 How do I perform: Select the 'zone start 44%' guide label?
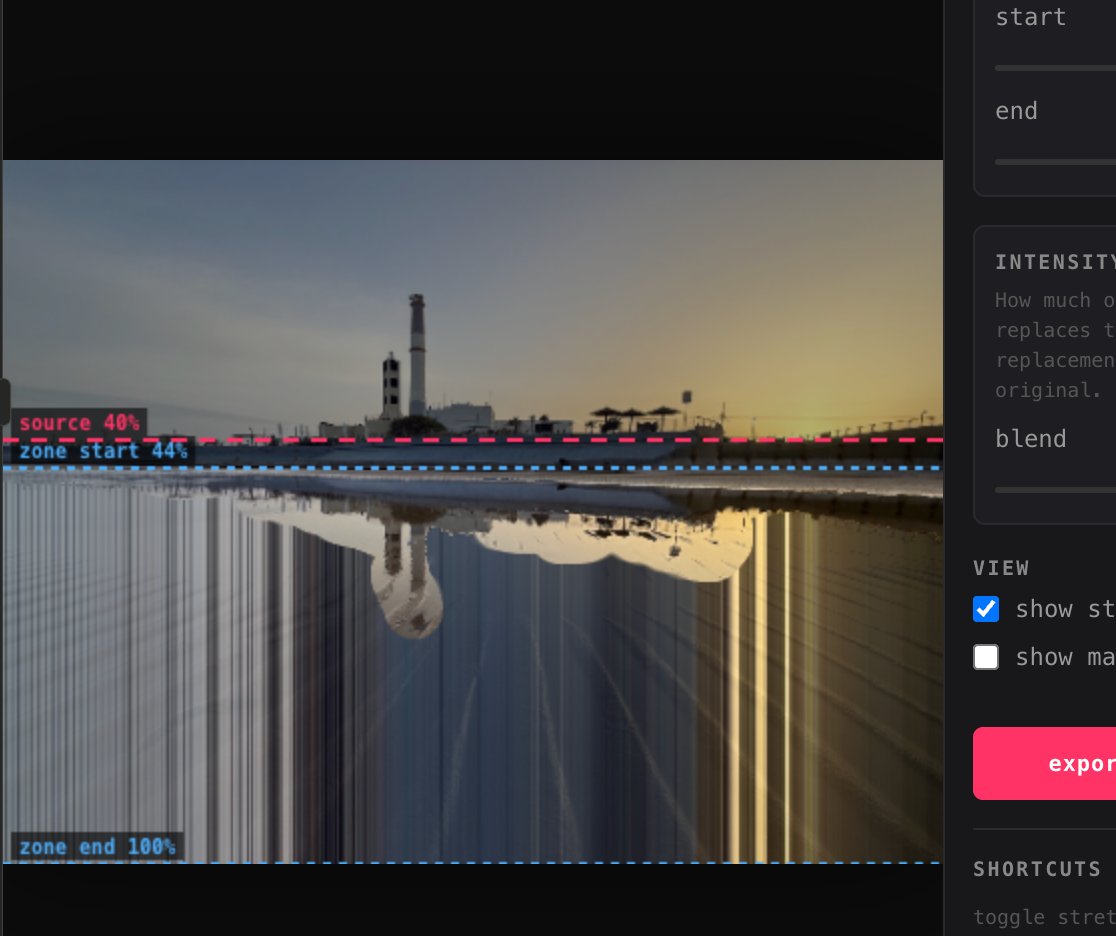100,451
